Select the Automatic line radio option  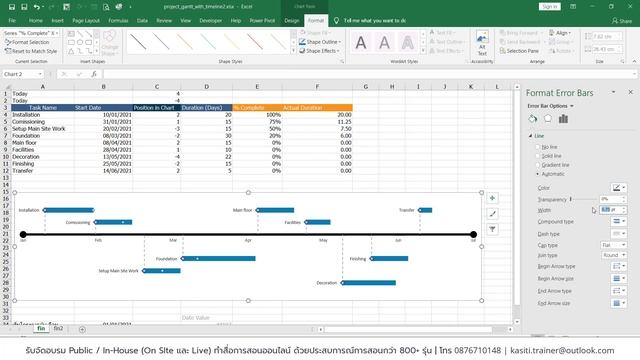click(538, 174)
